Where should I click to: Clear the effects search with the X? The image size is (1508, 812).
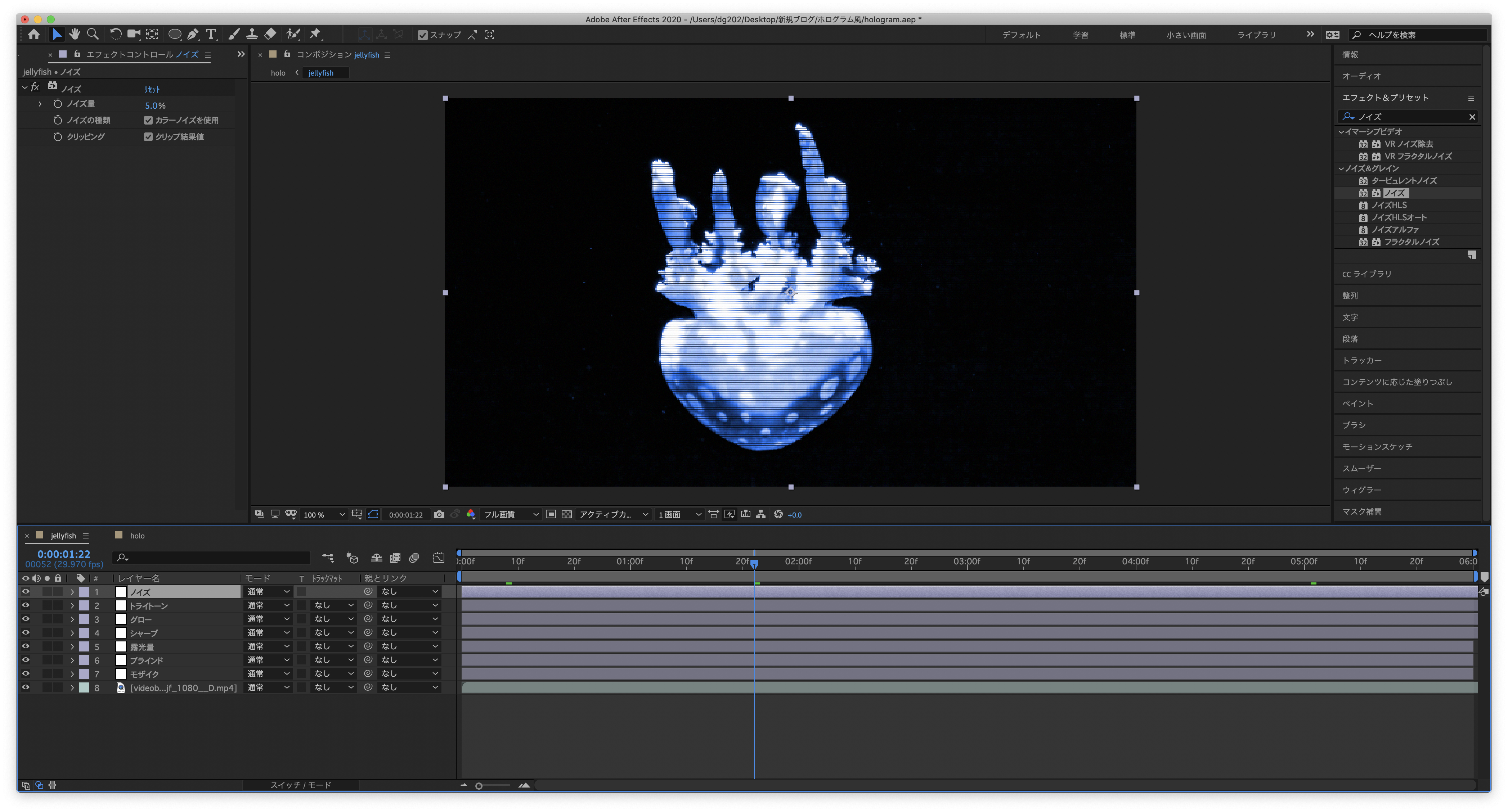click(1472, 117)
